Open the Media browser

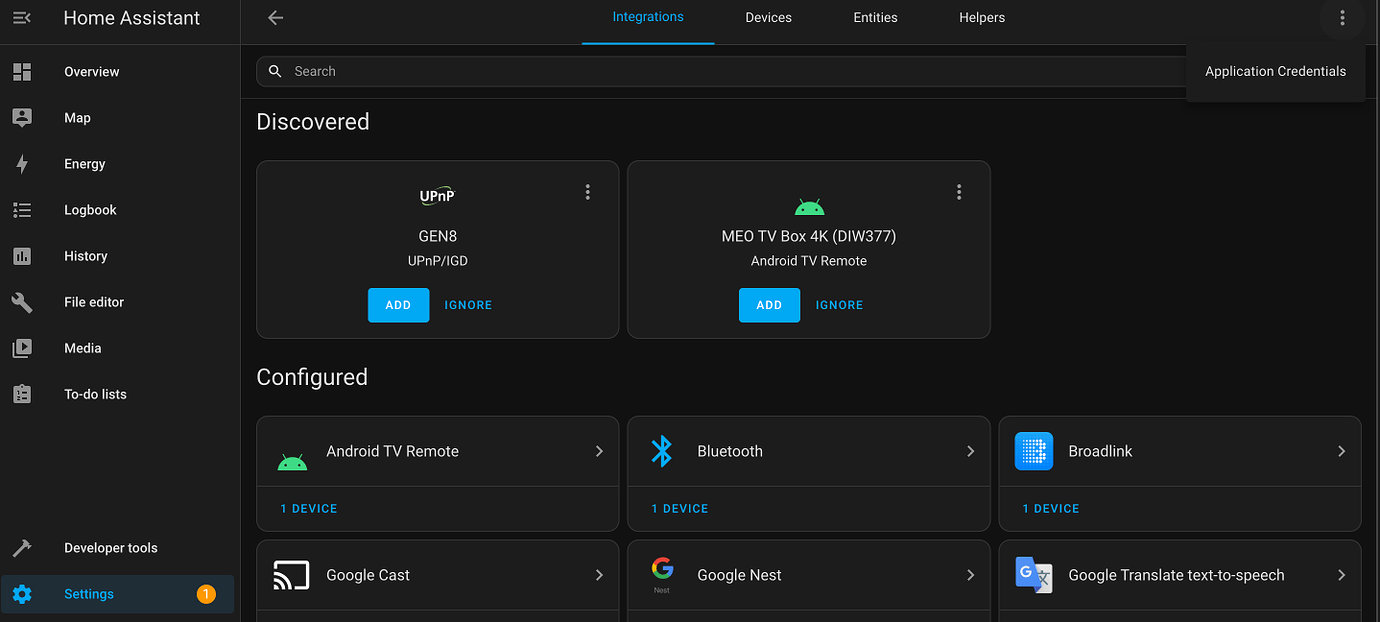coord(81,347)
